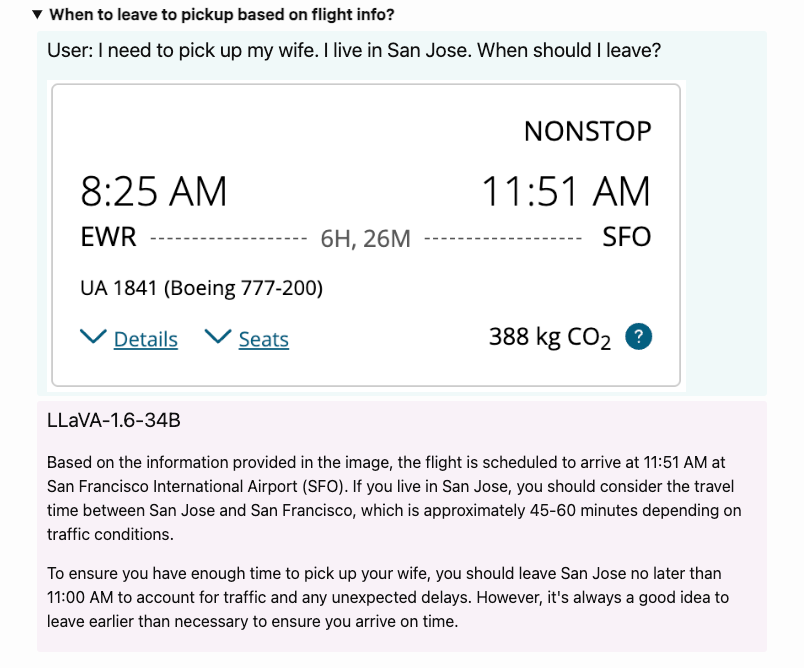
Task: Click the 8:25 AM departure time
Action: coord(154,191)
